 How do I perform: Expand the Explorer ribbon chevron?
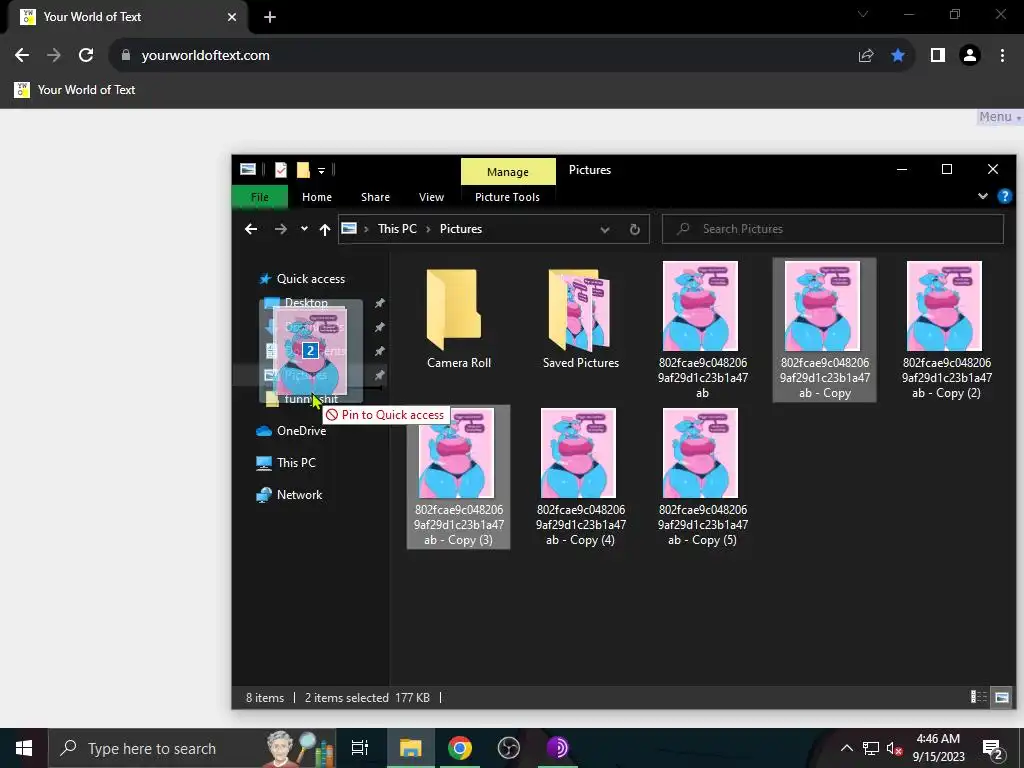coord(982,196)
